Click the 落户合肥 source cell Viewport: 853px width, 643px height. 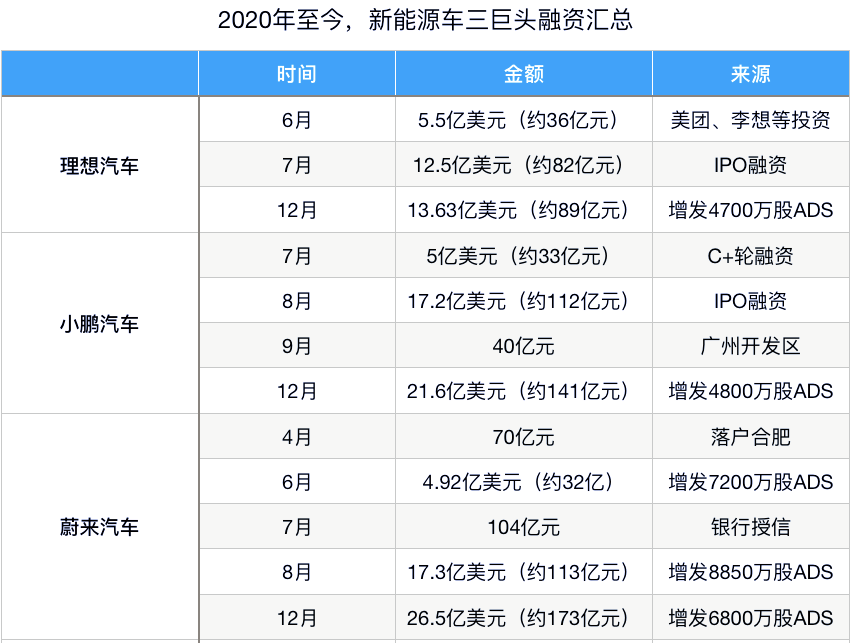pos(750,437)
